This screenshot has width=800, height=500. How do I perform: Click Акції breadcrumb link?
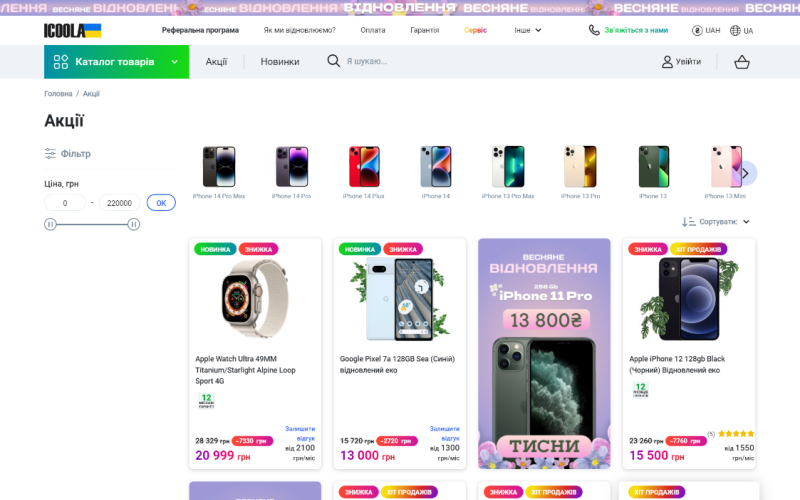[91, 93]
